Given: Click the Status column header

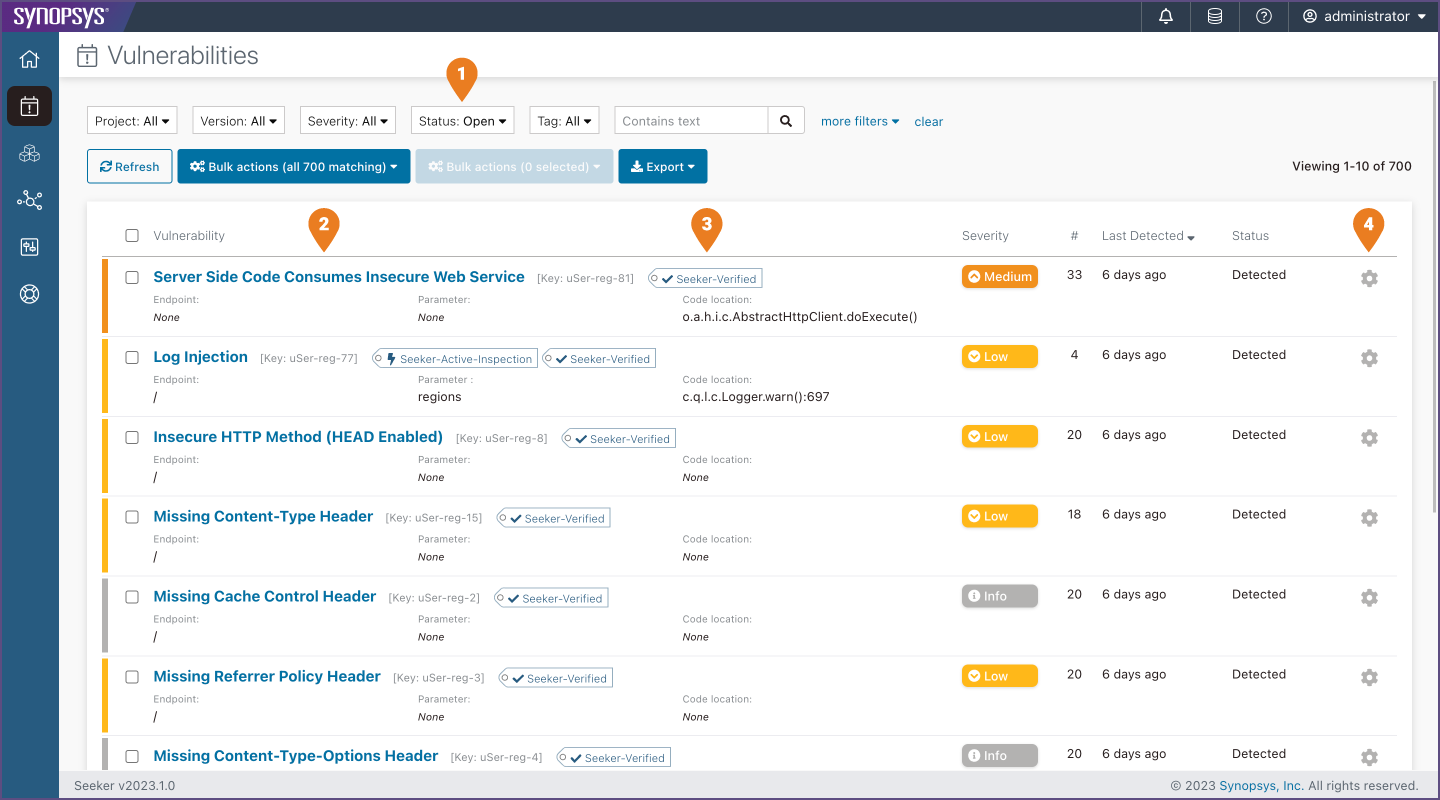Looking at the screenshot, I should pyautogui.click(x=1250, y=236).
